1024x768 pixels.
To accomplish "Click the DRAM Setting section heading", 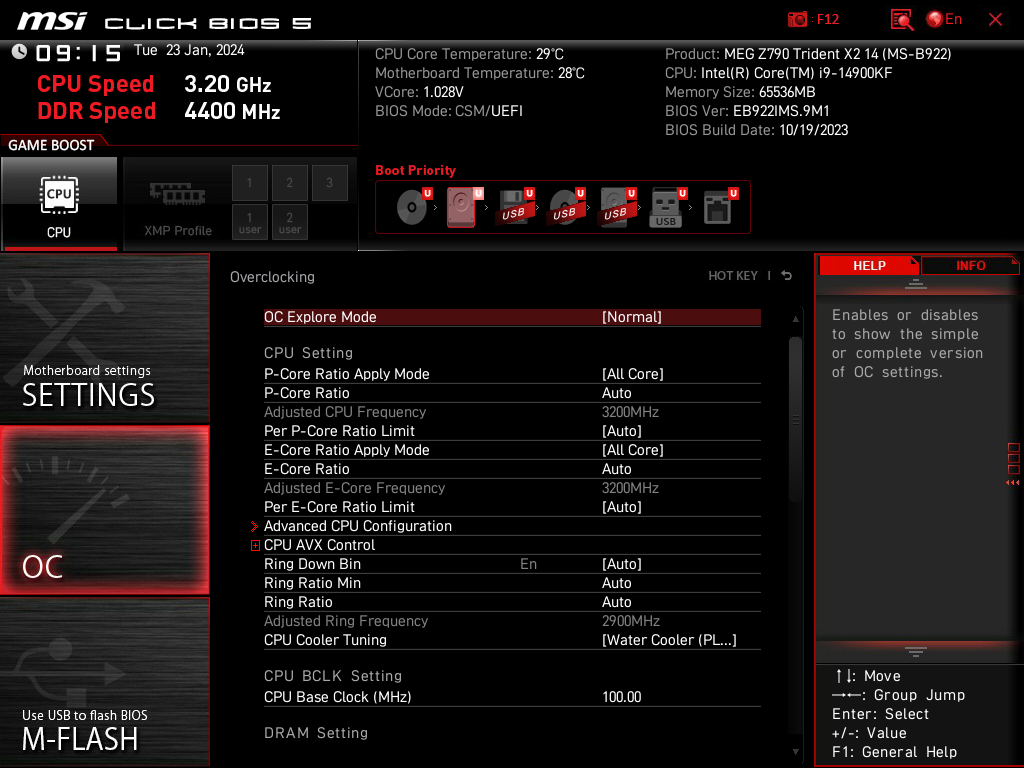I will (316, 733).
